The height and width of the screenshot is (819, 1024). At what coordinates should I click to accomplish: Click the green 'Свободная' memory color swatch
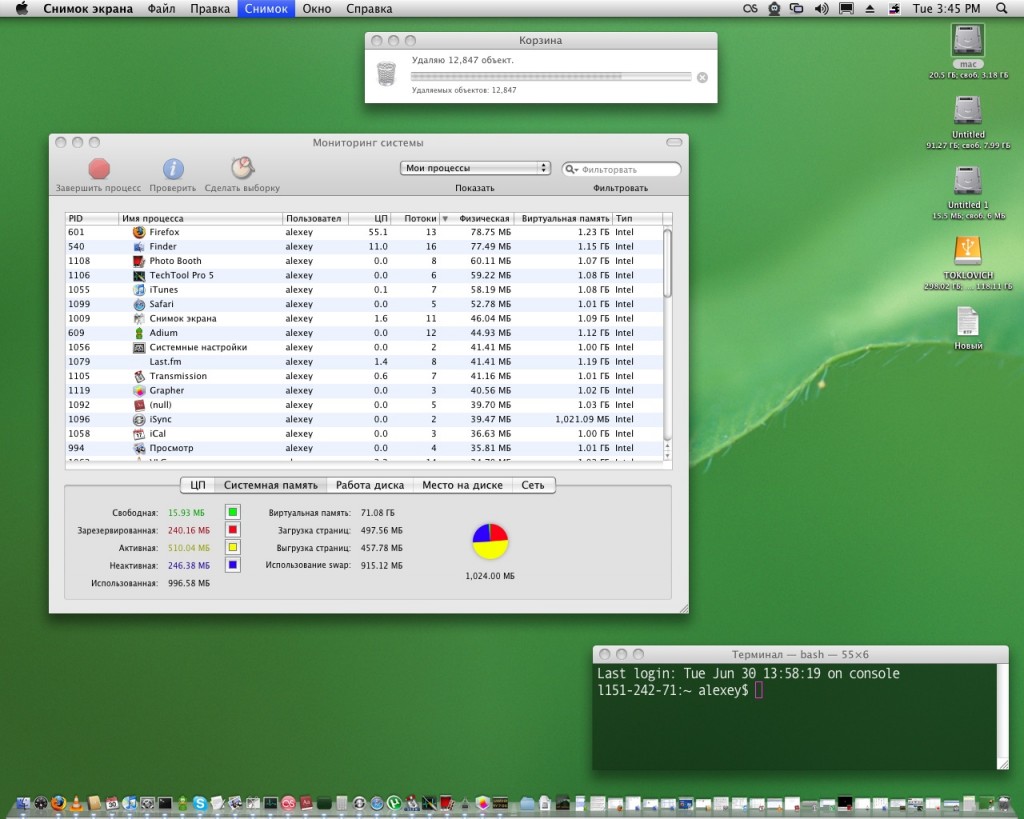232,512
